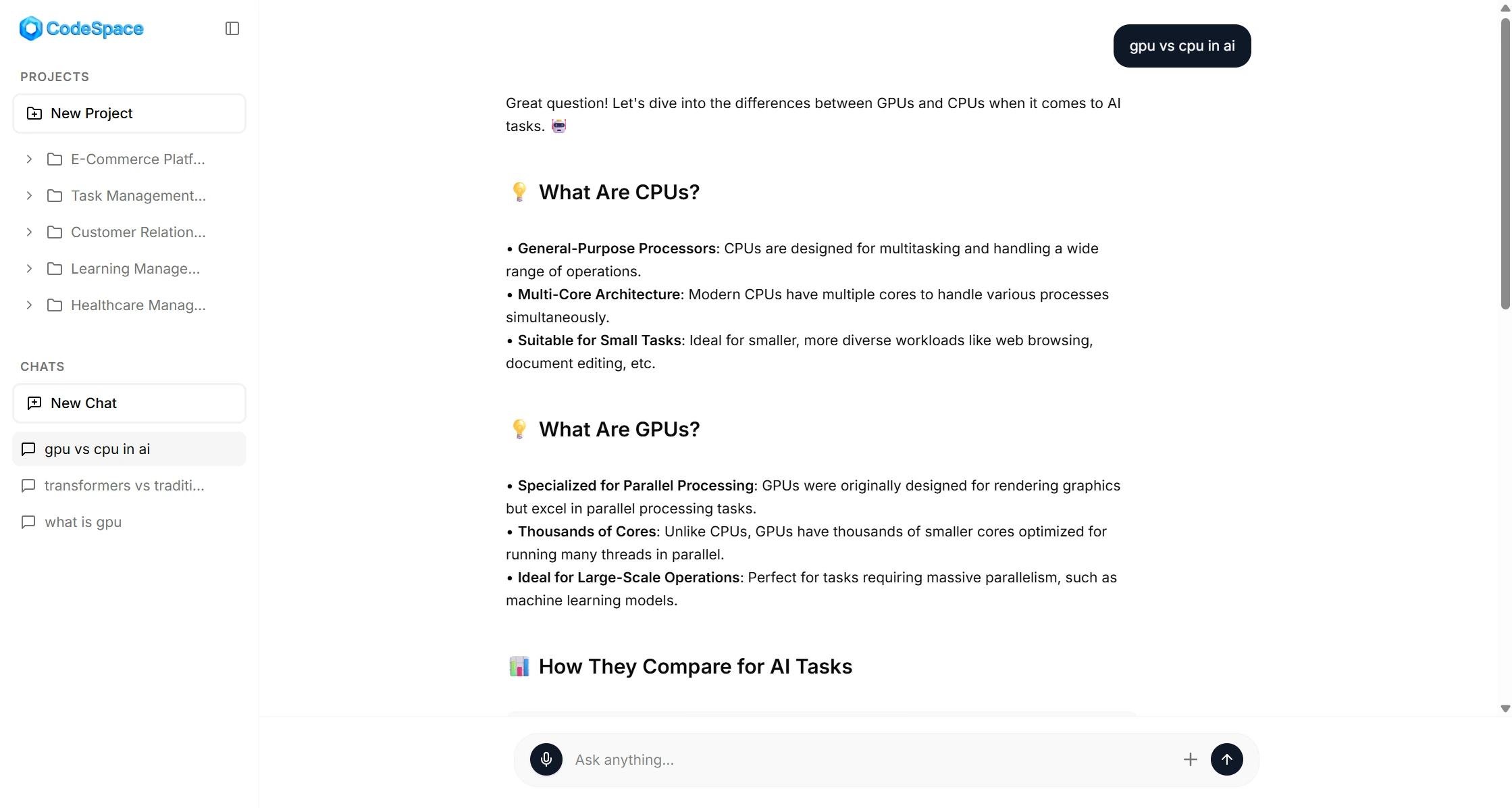Expand the Customer Relation project chevron
Image resolution: width=1512 pixels, height=808 pixels.
click(x=29, y=232)
